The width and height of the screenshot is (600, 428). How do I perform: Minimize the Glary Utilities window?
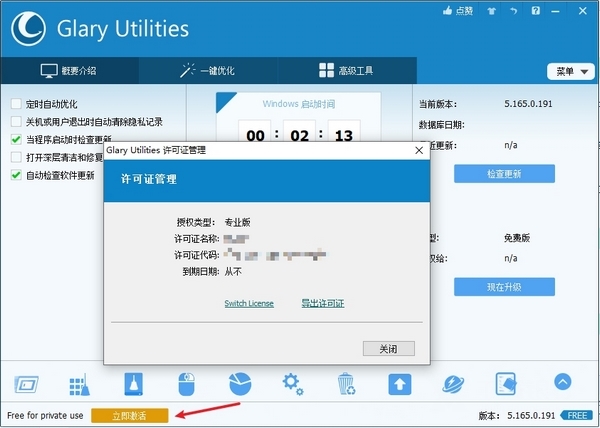point(556,11)
